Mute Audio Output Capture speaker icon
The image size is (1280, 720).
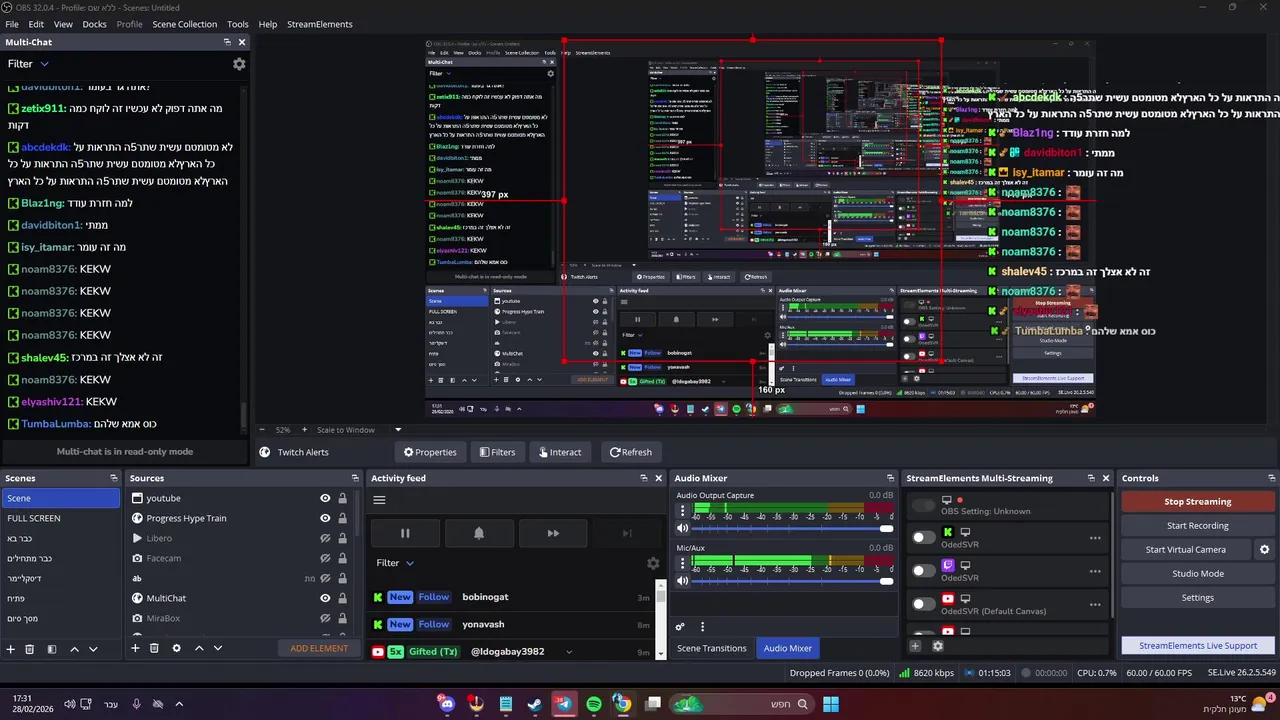683,528
